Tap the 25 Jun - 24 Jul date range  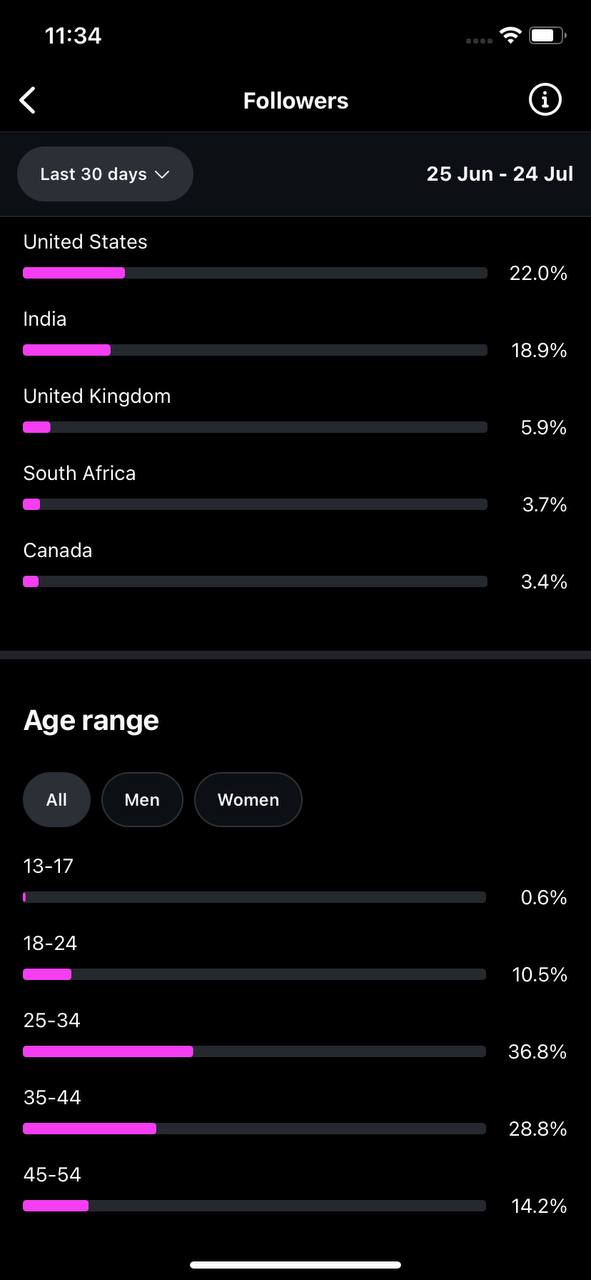500,174
